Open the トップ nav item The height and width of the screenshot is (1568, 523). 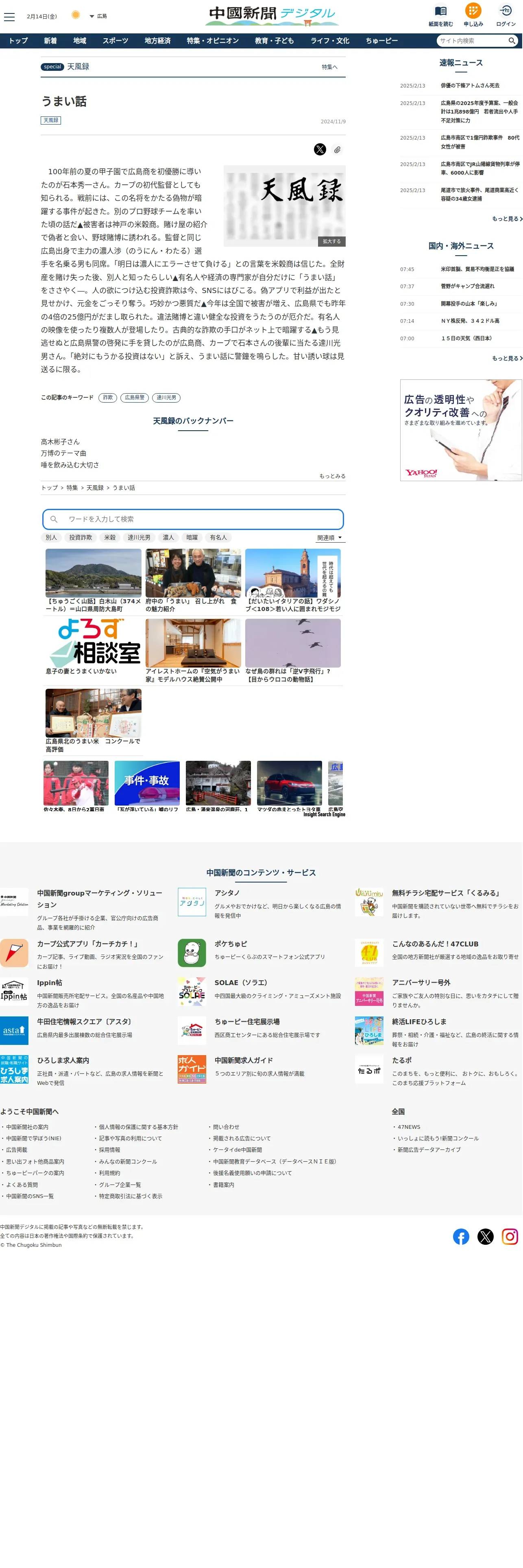[x=18, y=41]
